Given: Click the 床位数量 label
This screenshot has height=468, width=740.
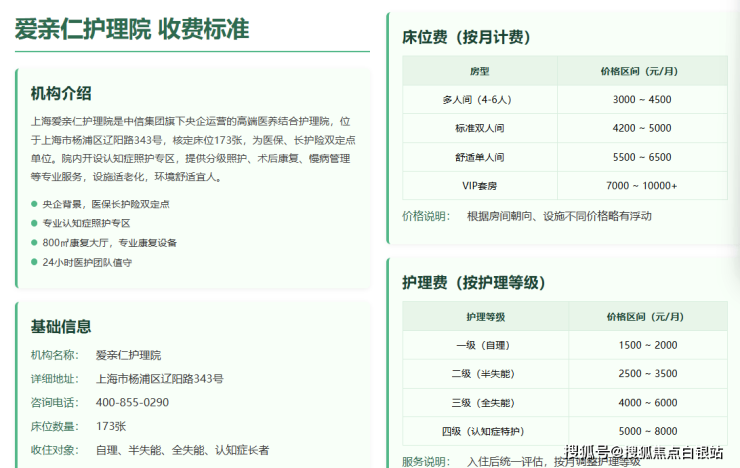Looking at the screenshot, I should [55, 426].
